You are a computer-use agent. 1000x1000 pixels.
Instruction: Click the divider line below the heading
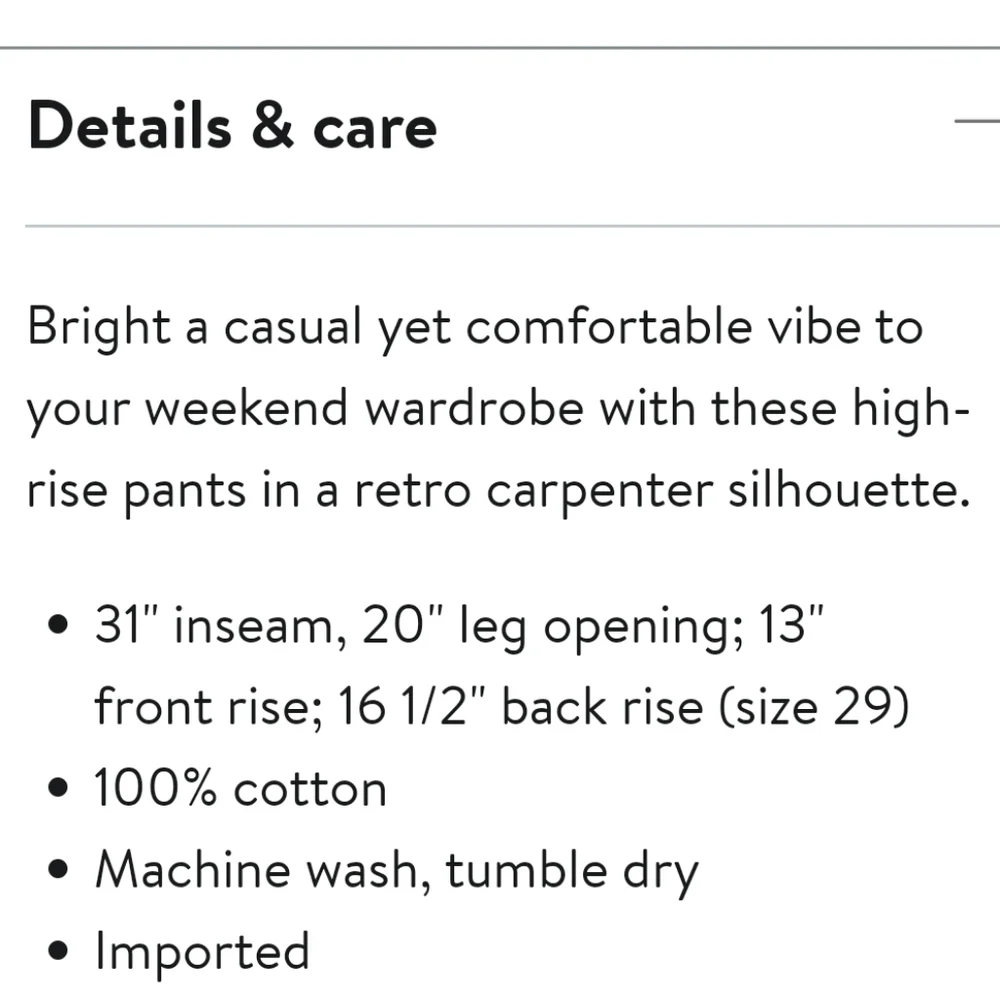(500, 226)
